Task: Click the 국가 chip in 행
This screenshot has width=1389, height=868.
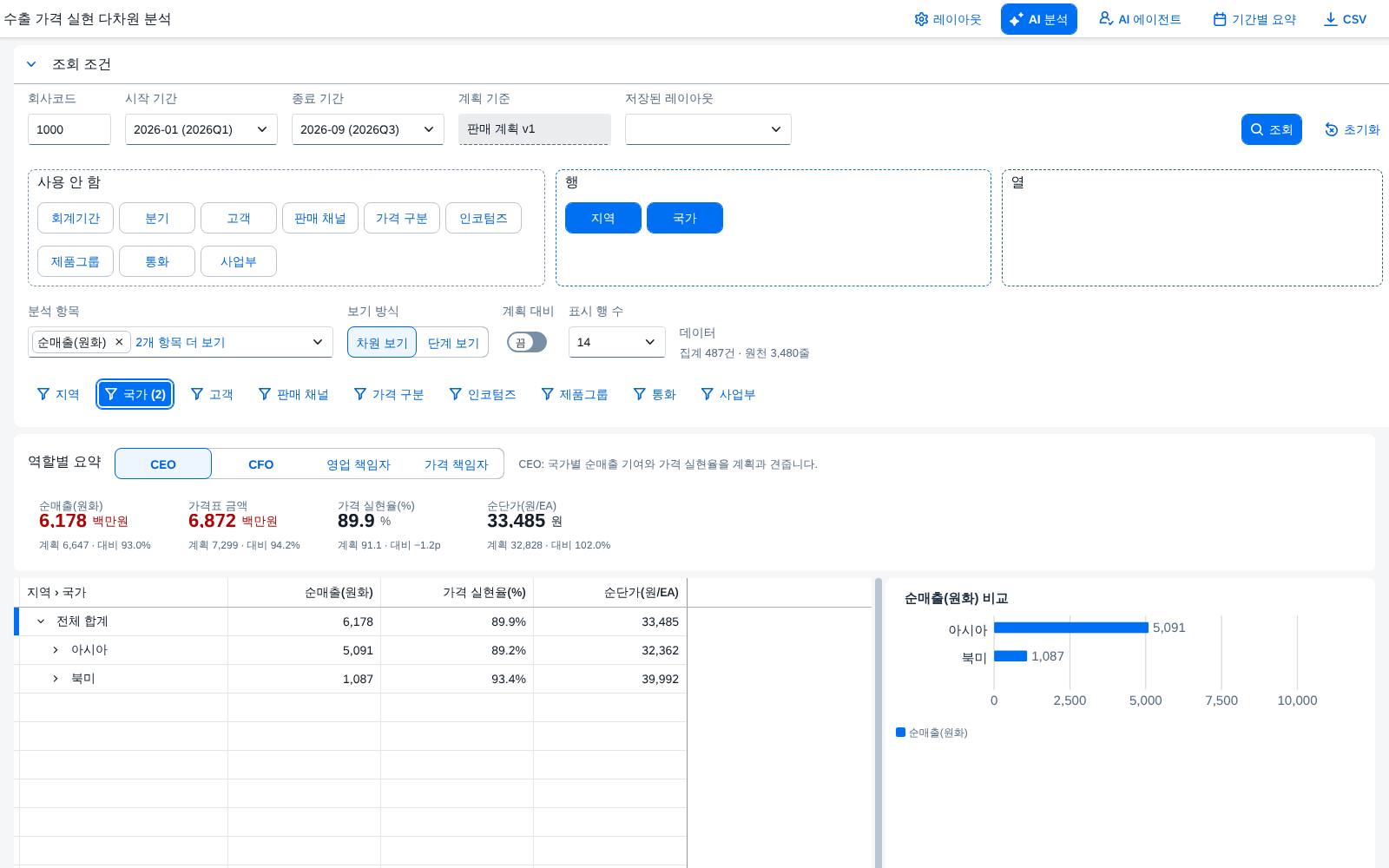Action: [685, 218]
